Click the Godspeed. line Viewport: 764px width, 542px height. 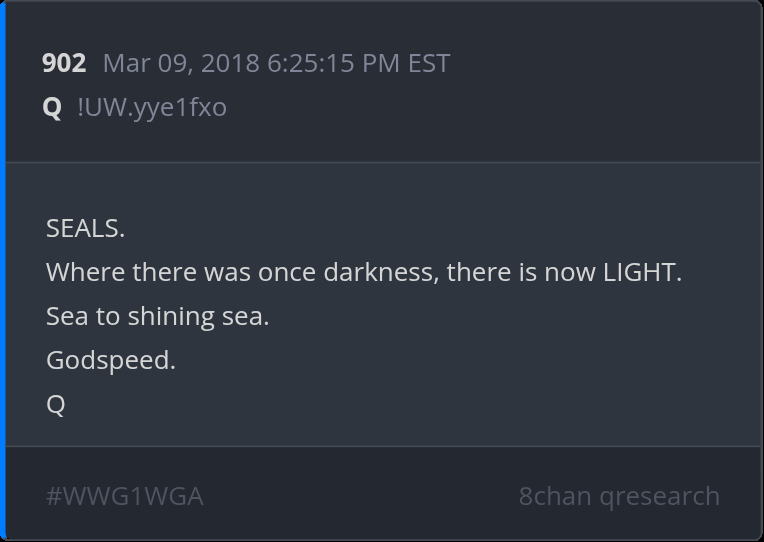tap(110, 360)
